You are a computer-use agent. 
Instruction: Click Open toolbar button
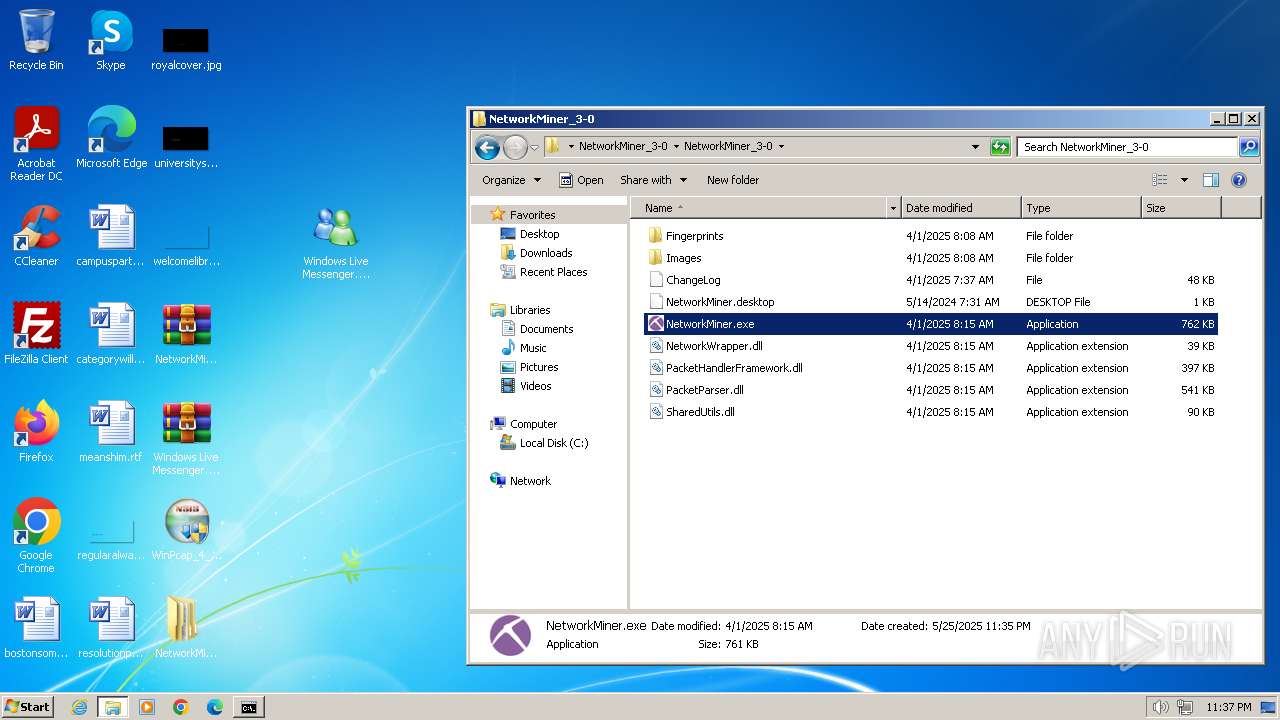click(581, 180)
